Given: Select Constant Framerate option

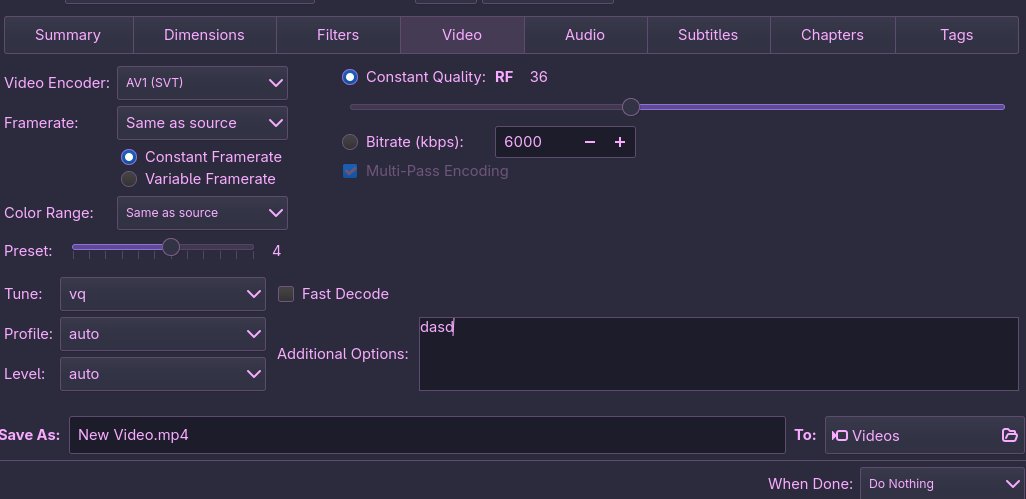Looking at the screenshot, I should [129, 157].
